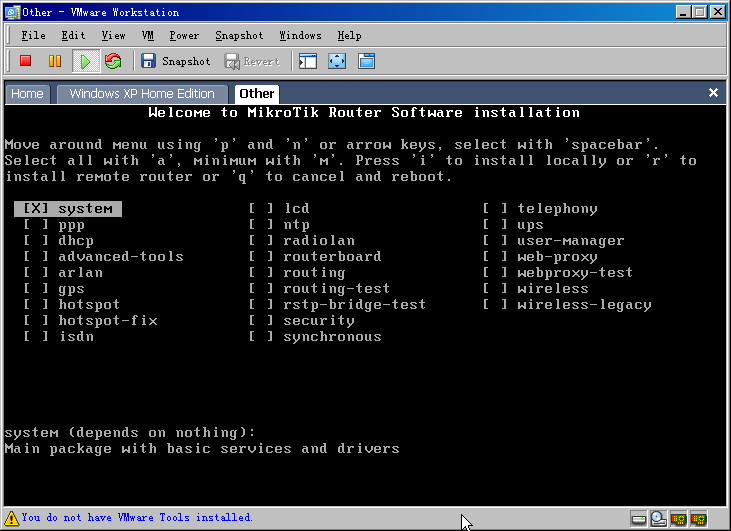Click the 'synchronous' package label

332,337
